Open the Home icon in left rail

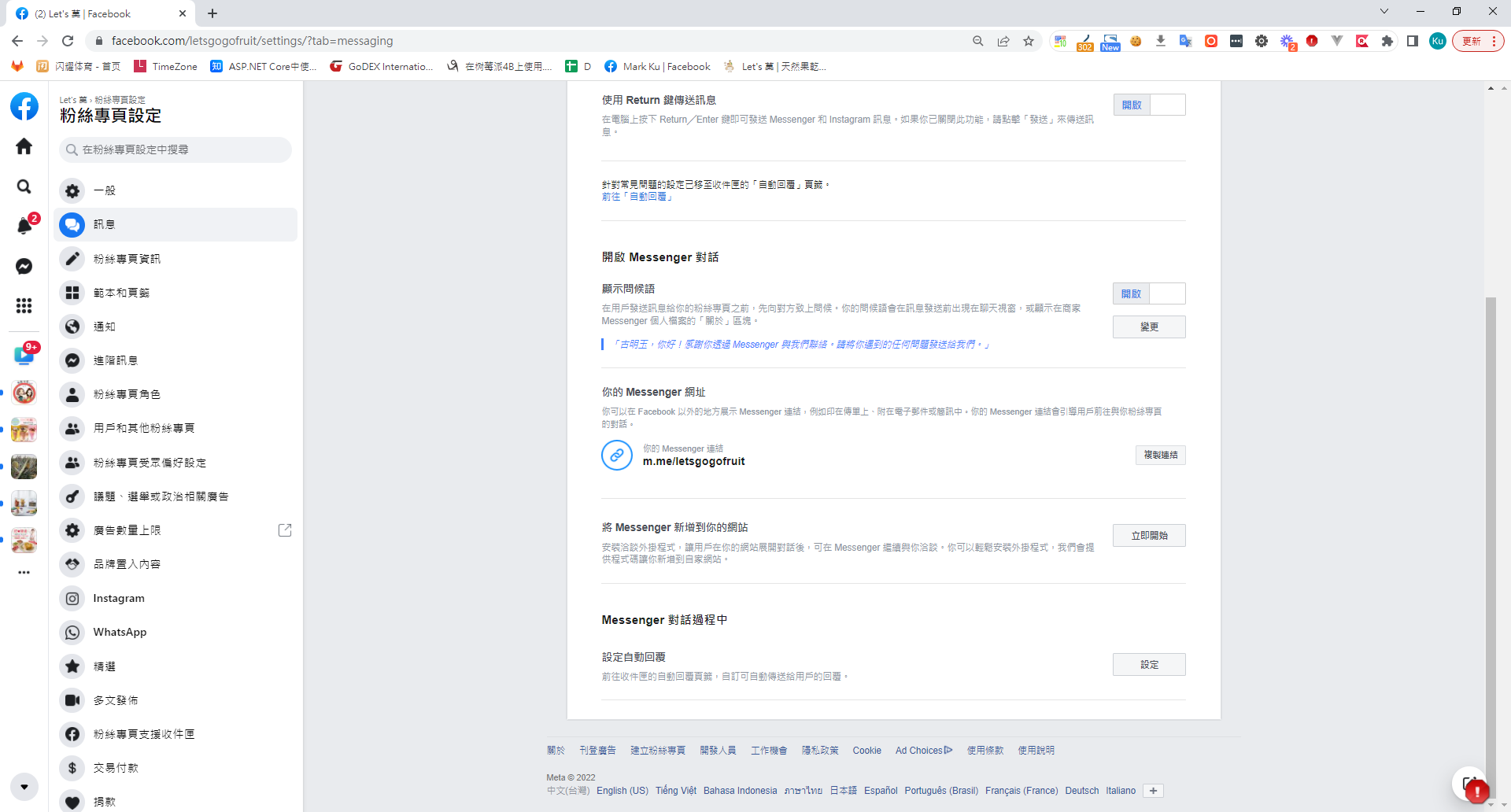pos(24,146)
